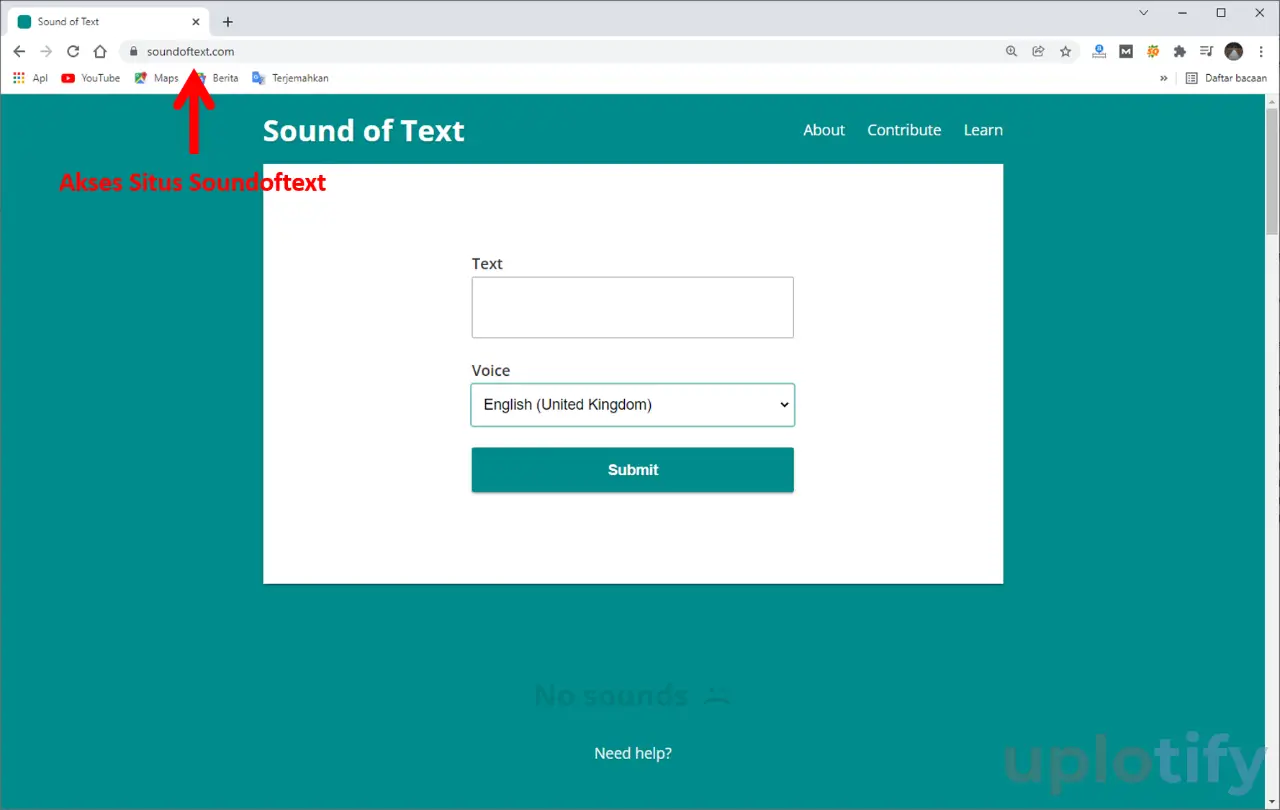This screenshot has width=1280, height=810.
Task: Open the YouTube bookmark
Action: click(91, 78)
